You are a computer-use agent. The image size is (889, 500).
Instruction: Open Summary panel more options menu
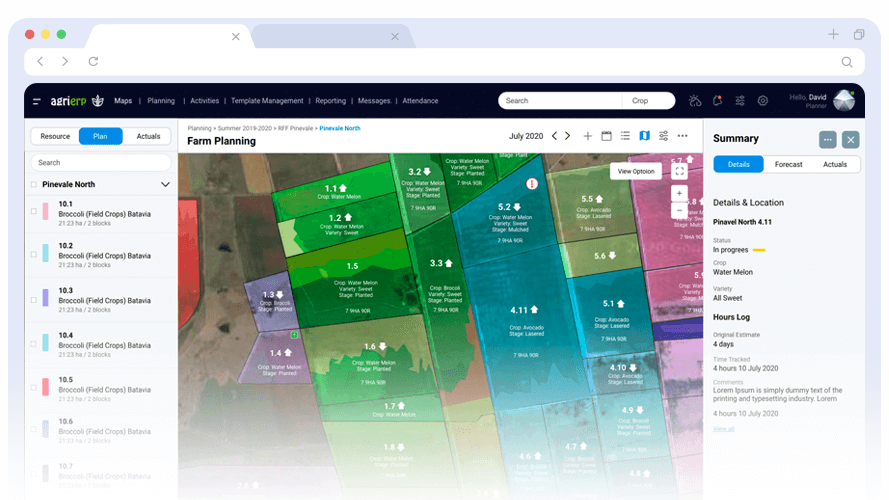point(827,139)
